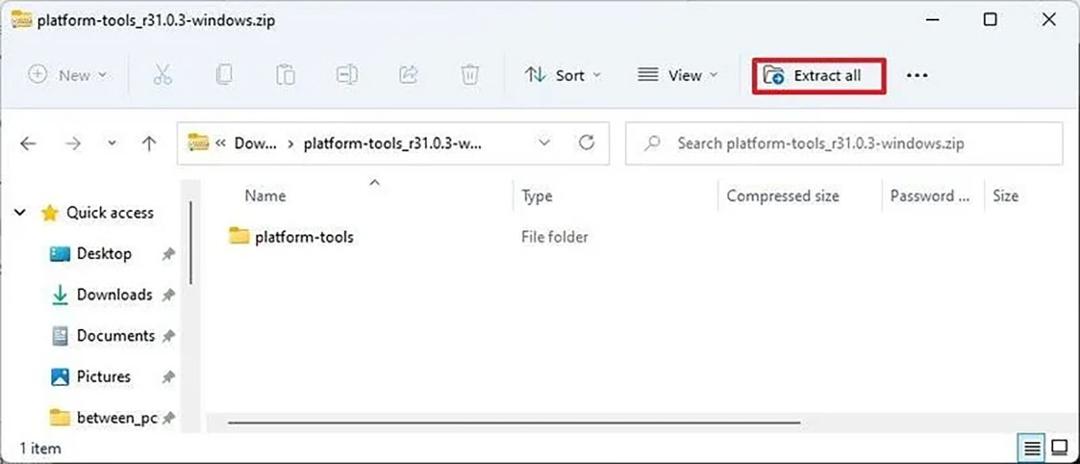Click the search platform-tools zip field
Image resolution: width=1080 pixels, height=464 pixels.
844,143
